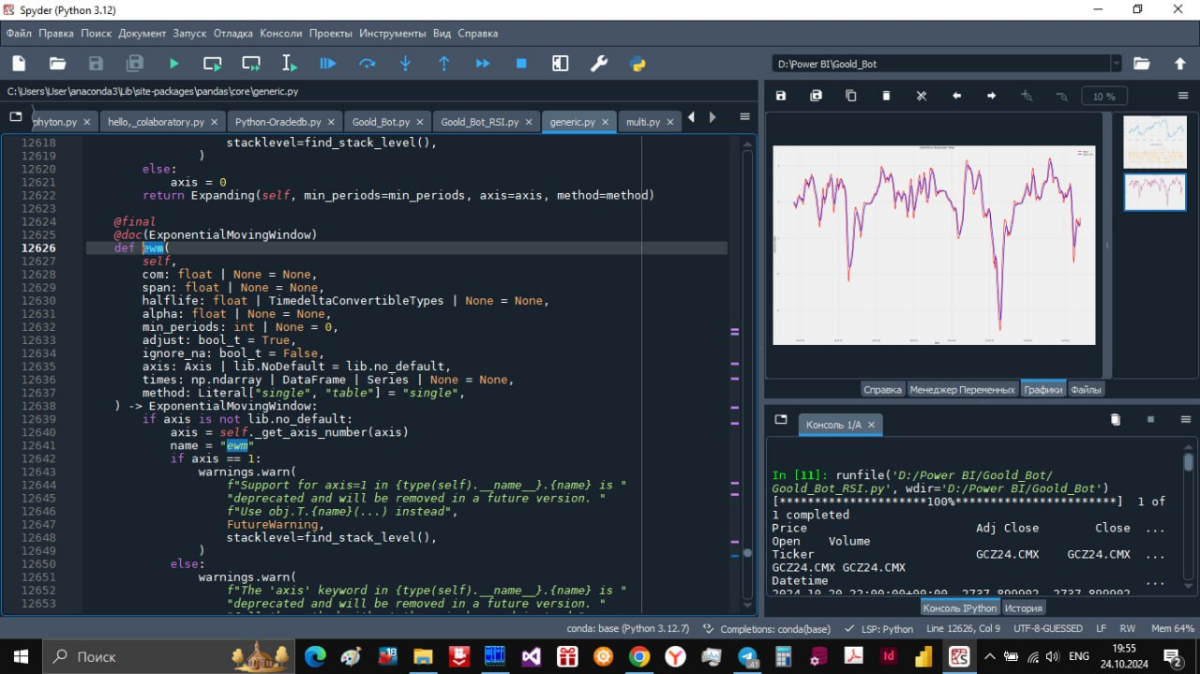The height and width of the screenshot is (674, 1200).
Task: Continue debugger execution fast-forward icon
Action: (483, 63)
